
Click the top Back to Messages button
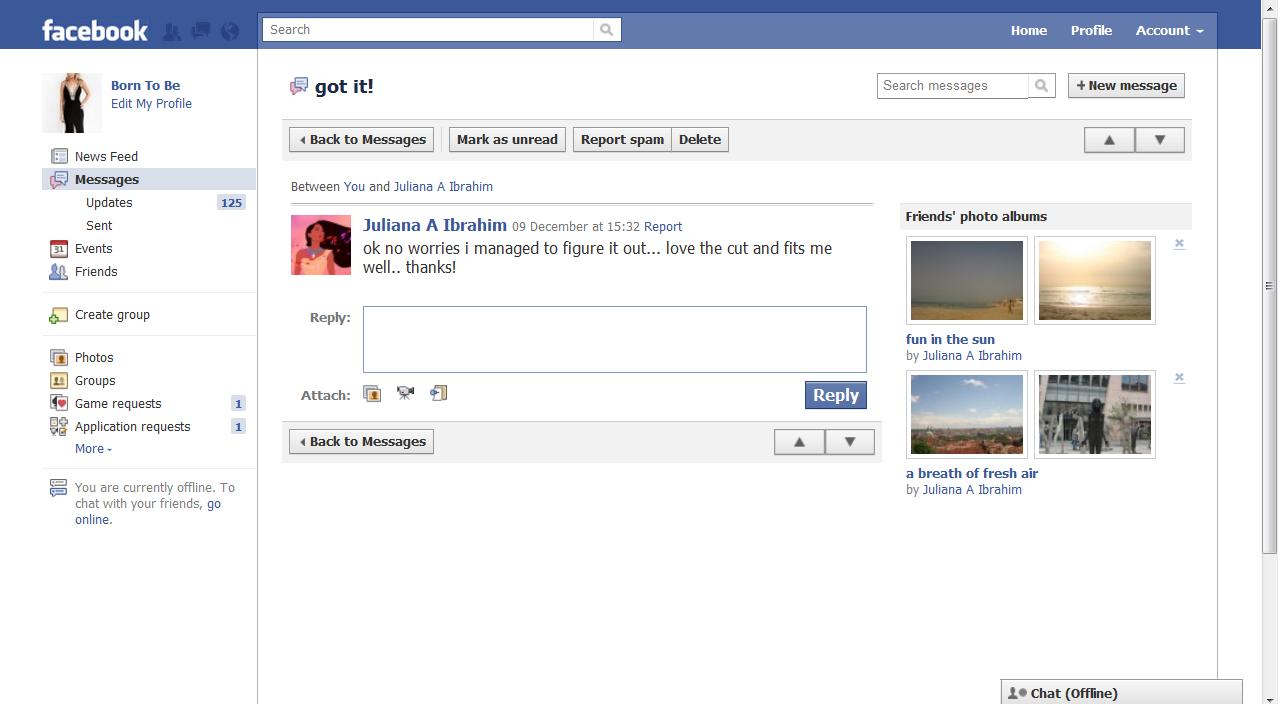[362, 140]
